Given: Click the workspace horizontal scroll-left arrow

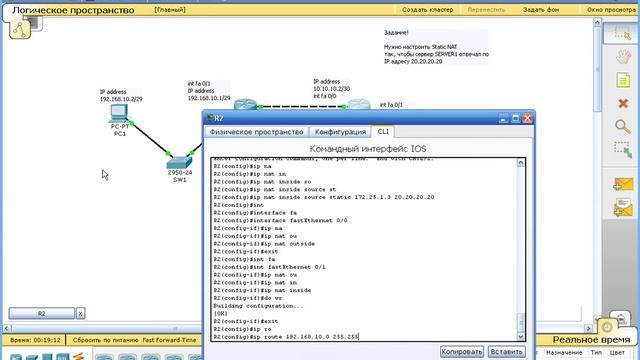Looking at the screenshot, I should pos(6,328).
